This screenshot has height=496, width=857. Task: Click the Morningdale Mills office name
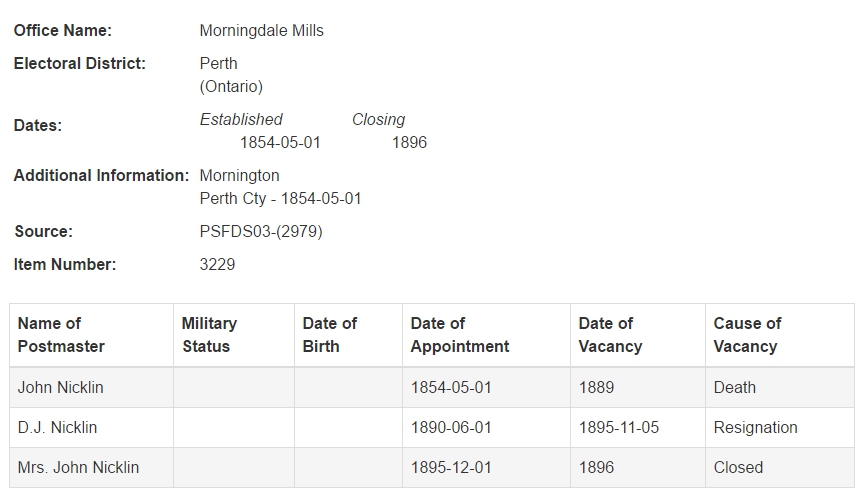[x=261, y=31]
